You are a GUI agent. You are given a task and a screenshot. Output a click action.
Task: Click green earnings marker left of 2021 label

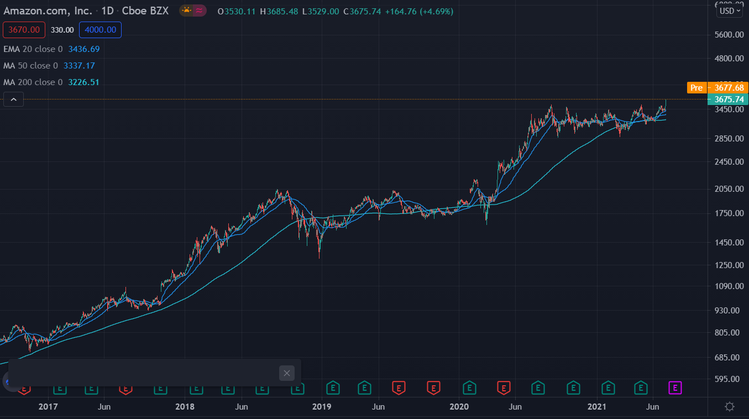coord(573,387)
